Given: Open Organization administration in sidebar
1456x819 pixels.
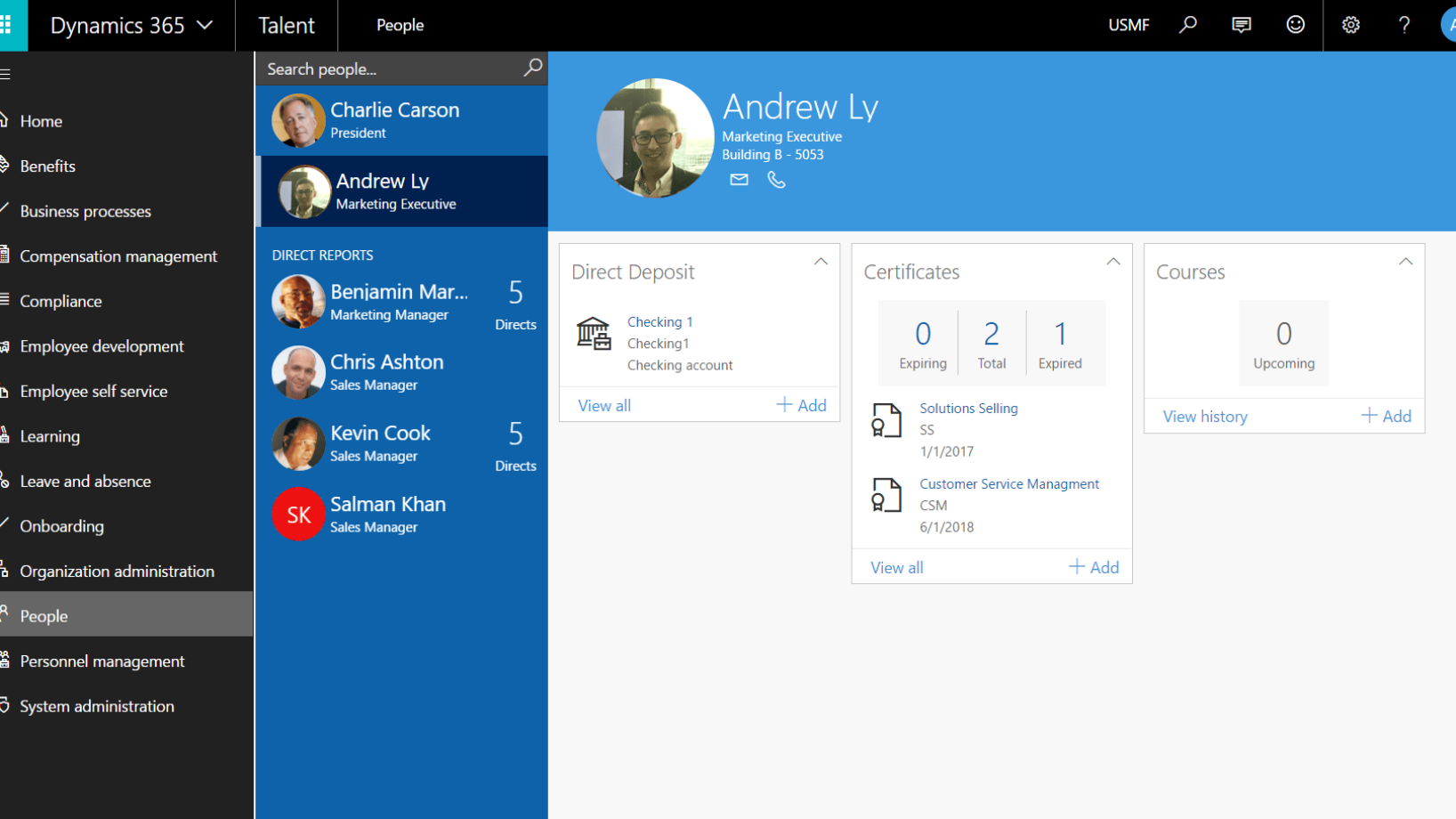Looking at the screenshot, I should point(126,571).
